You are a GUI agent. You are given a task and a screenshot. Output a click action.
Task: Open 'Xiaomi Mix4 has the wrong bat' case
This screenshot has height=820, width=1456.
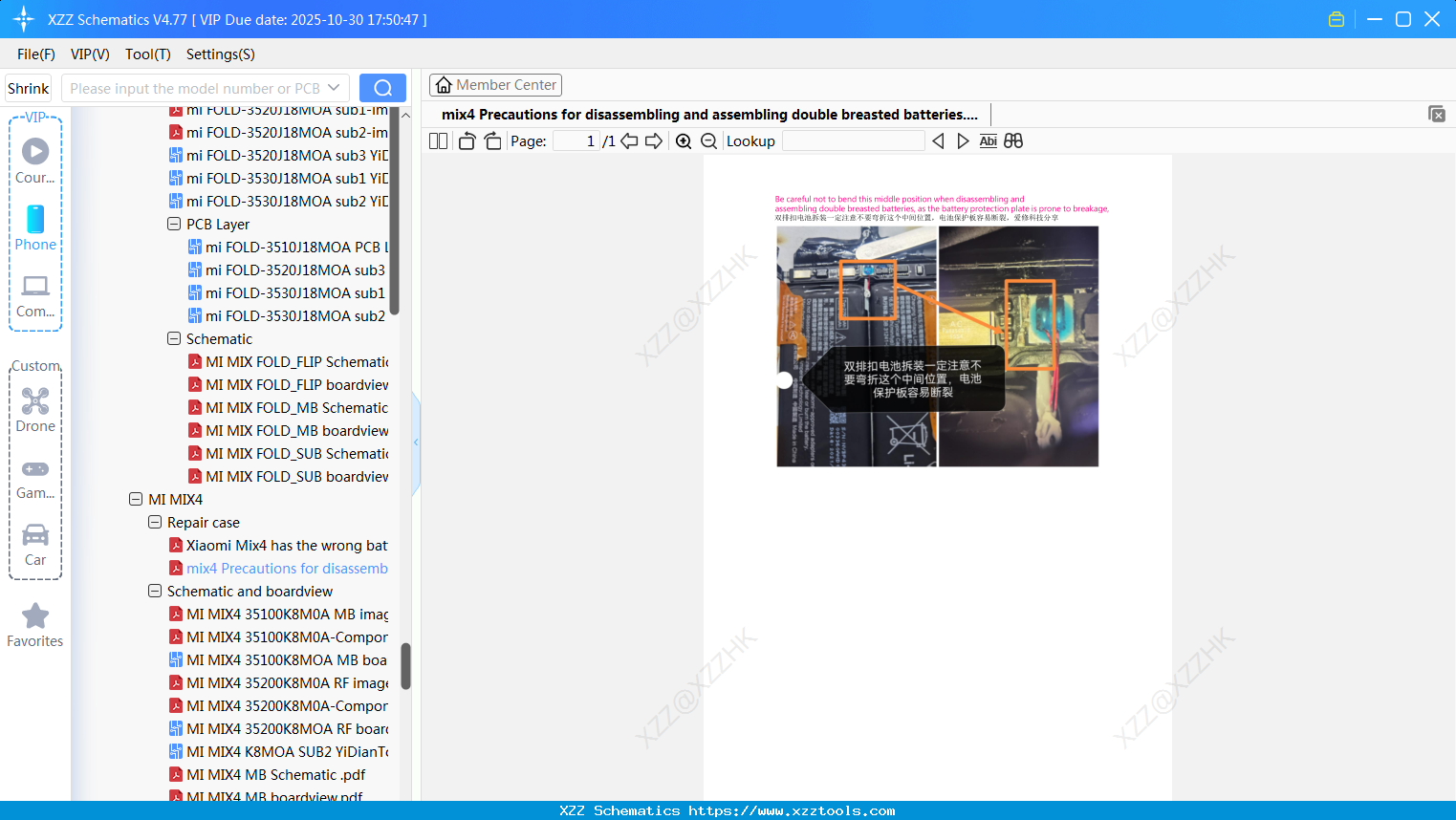[278, 545]
